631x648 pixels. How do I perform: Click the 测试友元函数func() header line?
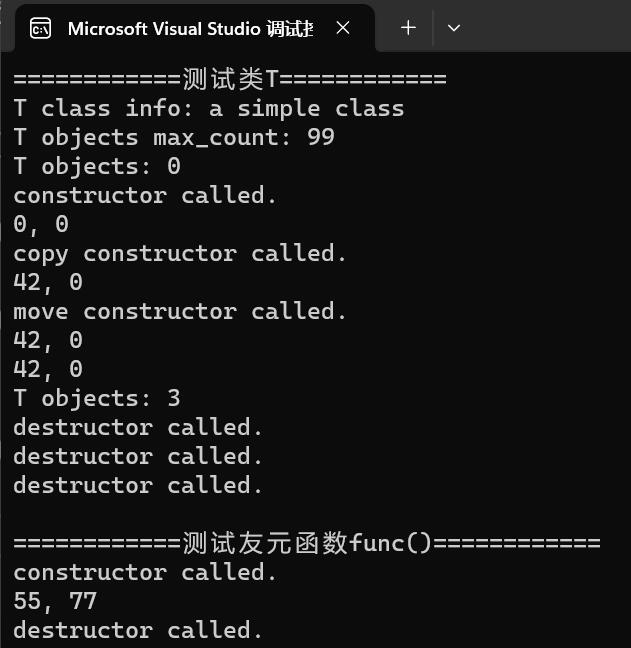(306, 543)
